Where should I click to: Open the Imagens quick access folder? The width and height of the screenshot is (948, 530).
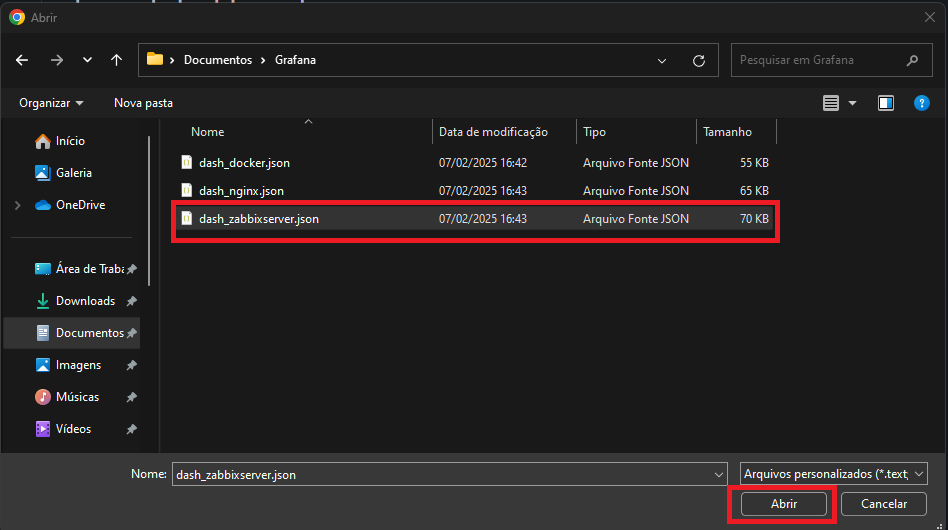78,365
